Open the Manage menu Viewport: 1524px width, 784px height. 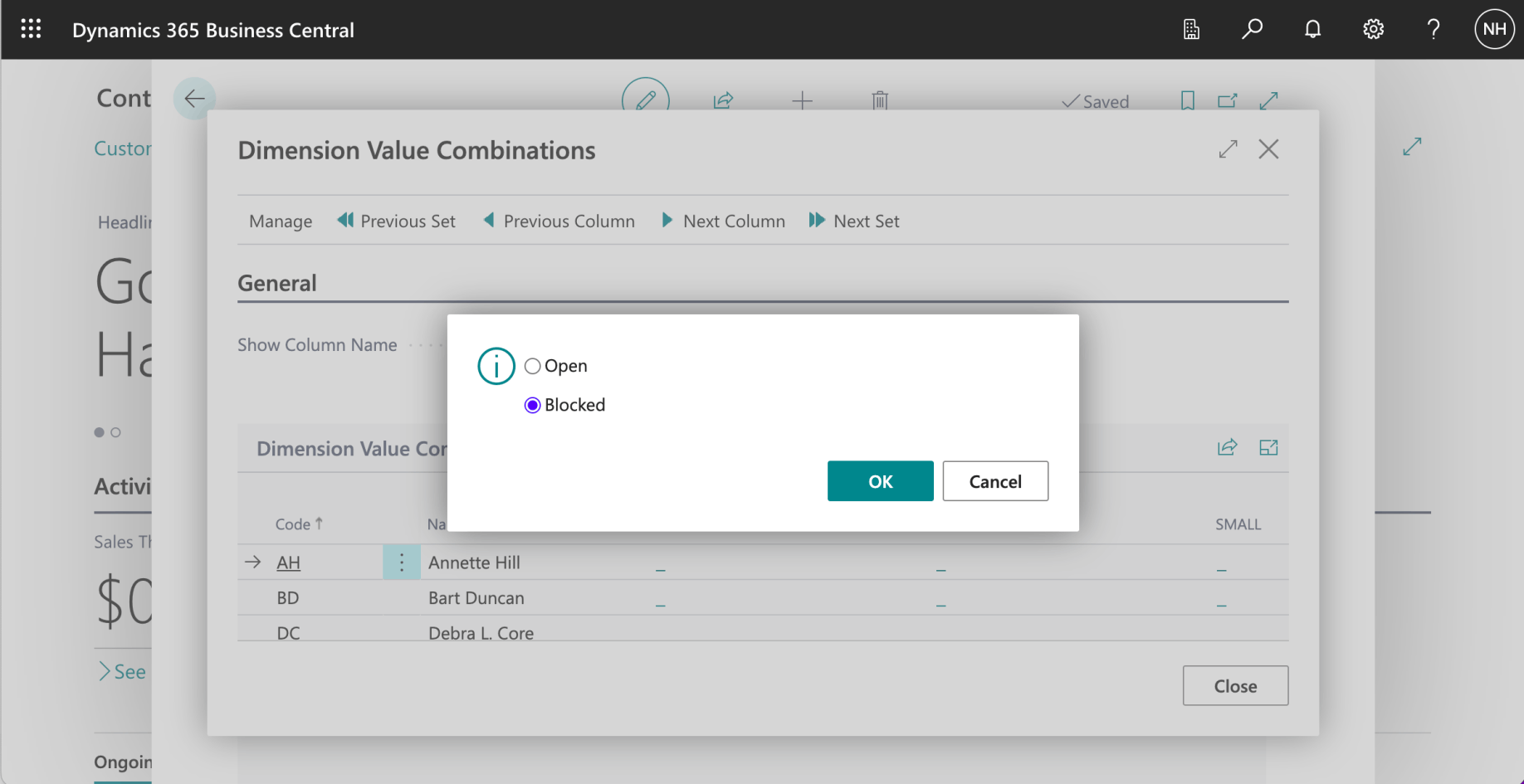[281, 222]
